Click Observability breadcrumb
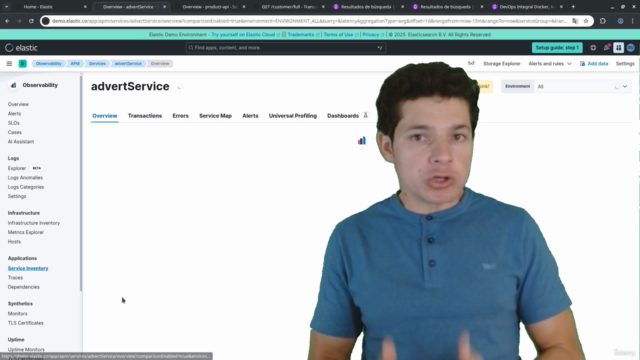The height and width of the screenshot is (360, 640). 48,64
